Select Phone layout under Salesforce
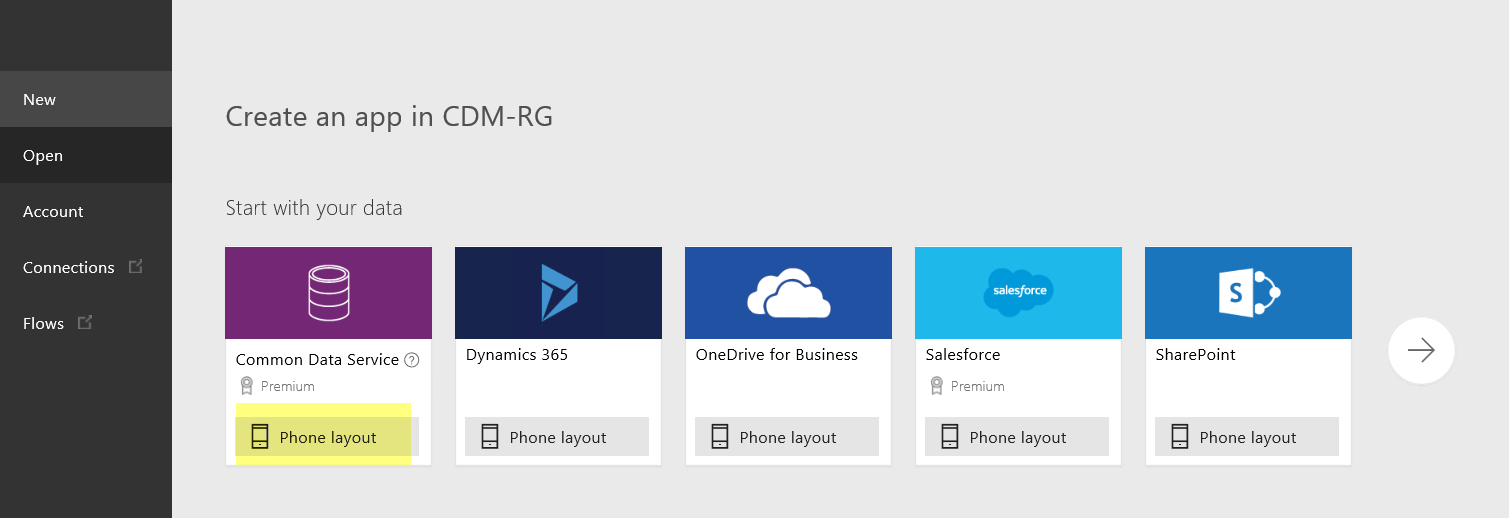This screenshot has width=1509, height=518. 1017,437
